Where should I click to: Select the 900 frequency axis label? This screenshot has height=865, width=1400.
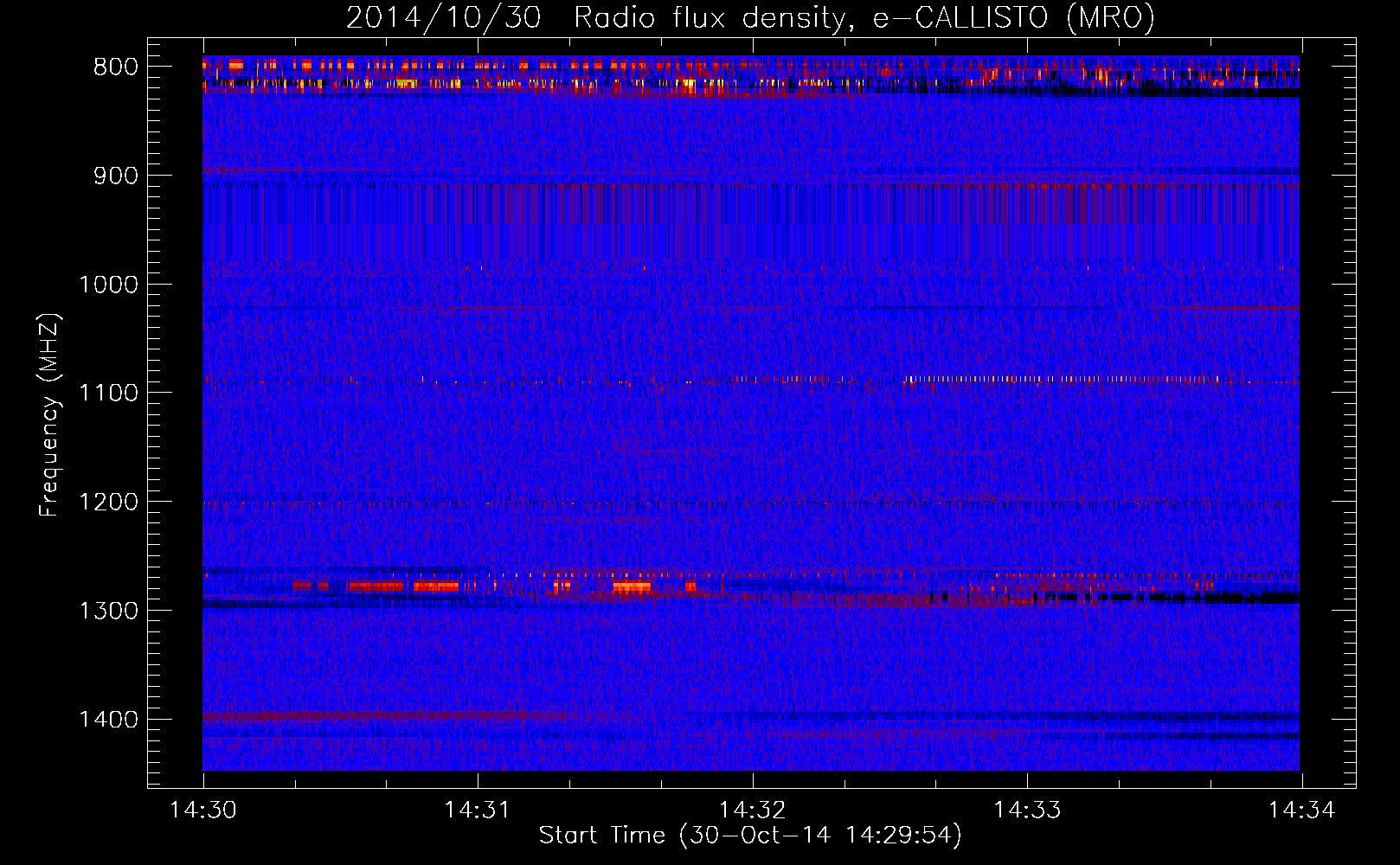(x=116, y=176)
